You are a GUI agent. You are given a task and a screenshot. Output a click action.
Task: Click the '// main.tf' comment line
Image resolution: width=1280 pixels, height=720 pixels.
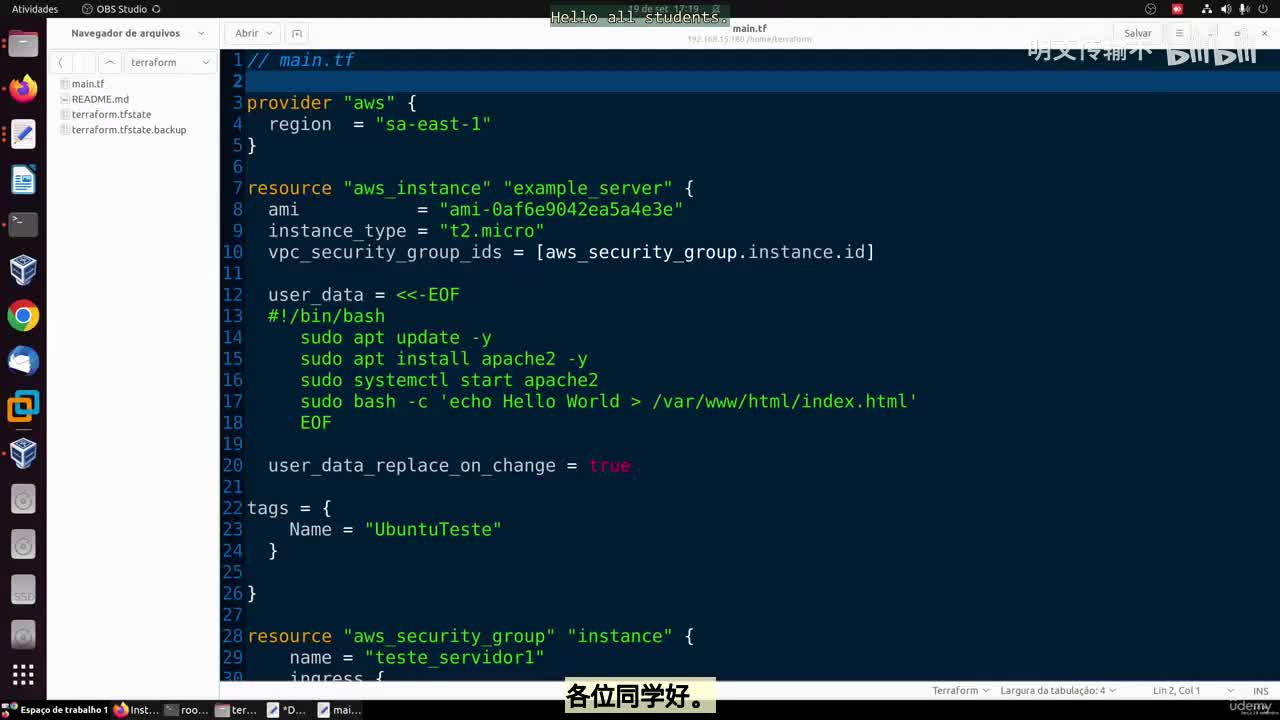(301, 60)
